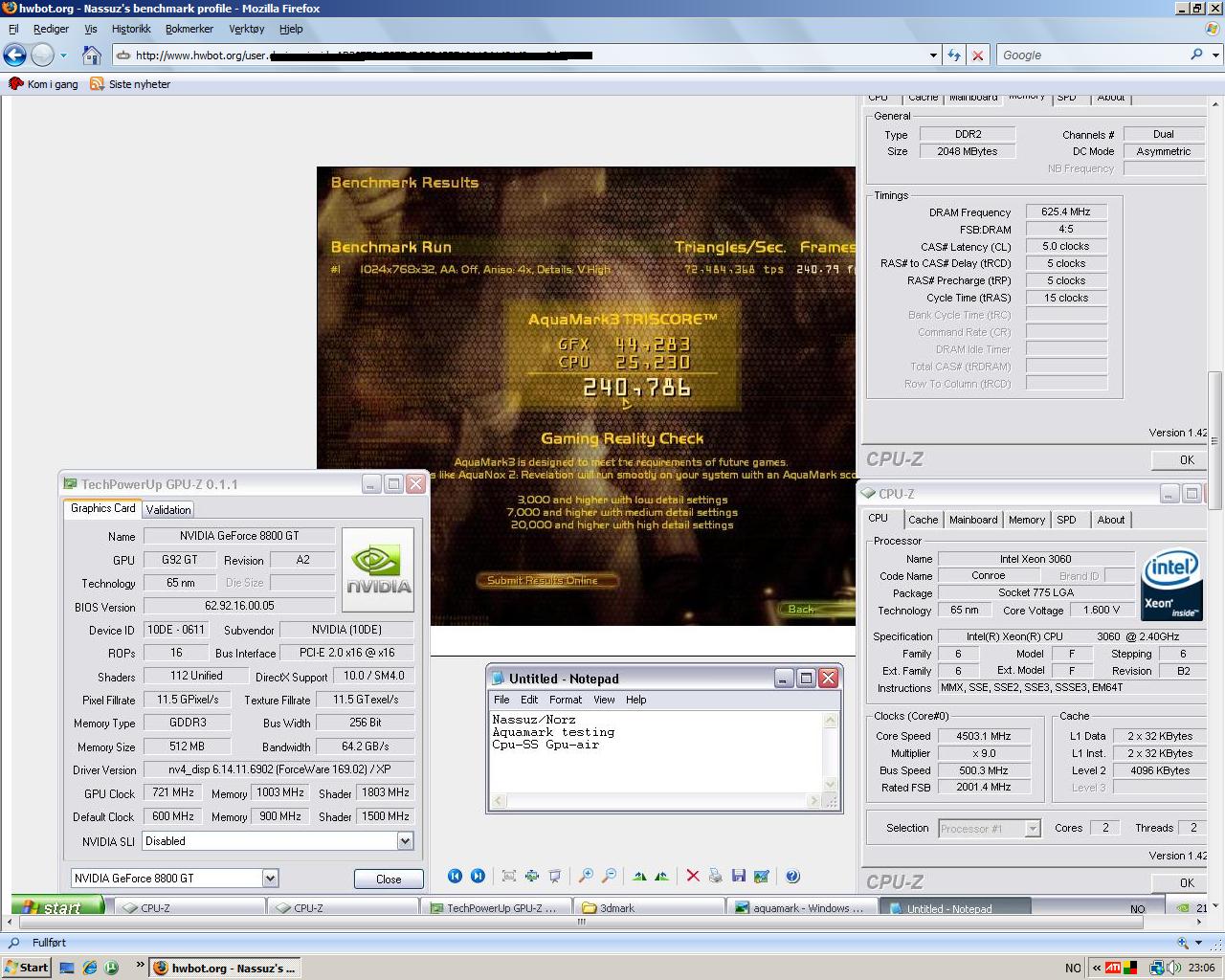
Task: Open the Firefox Verktøy menu
Action: pos(247,29)
